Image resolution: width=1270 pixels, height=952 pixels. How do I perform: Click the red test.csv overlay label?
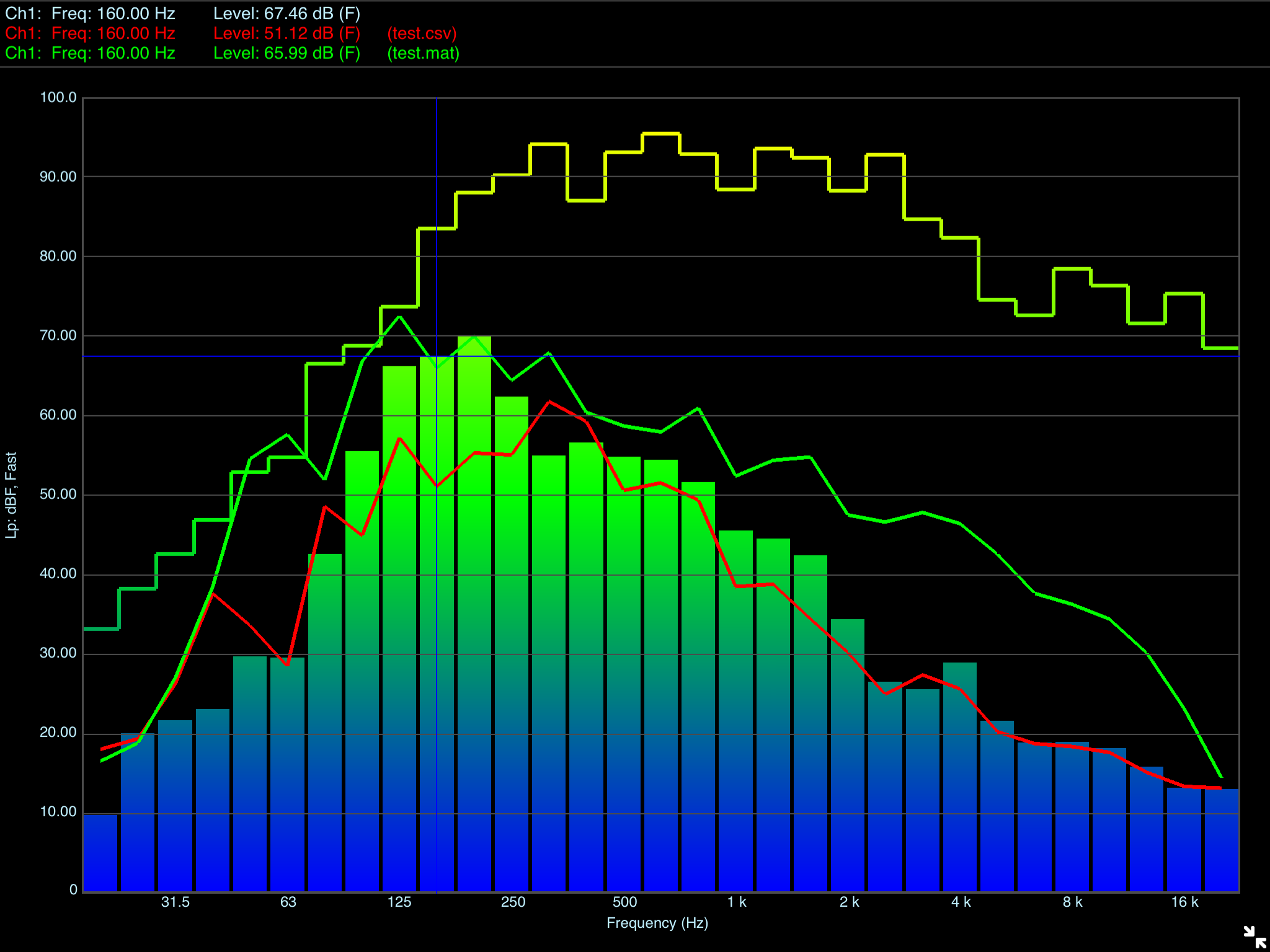(x=422, y=33)
